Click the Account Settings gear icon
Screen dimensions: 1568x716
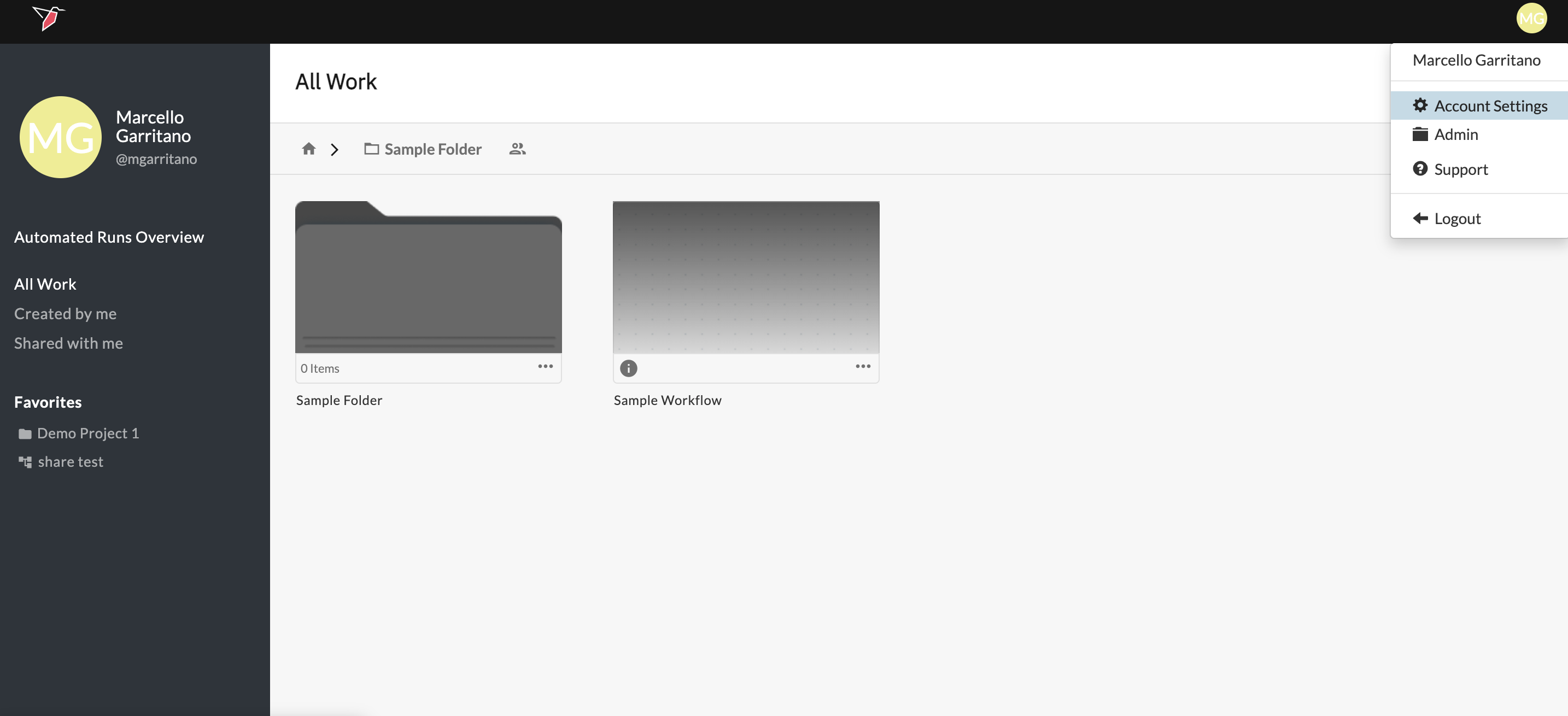[1419, 105]
